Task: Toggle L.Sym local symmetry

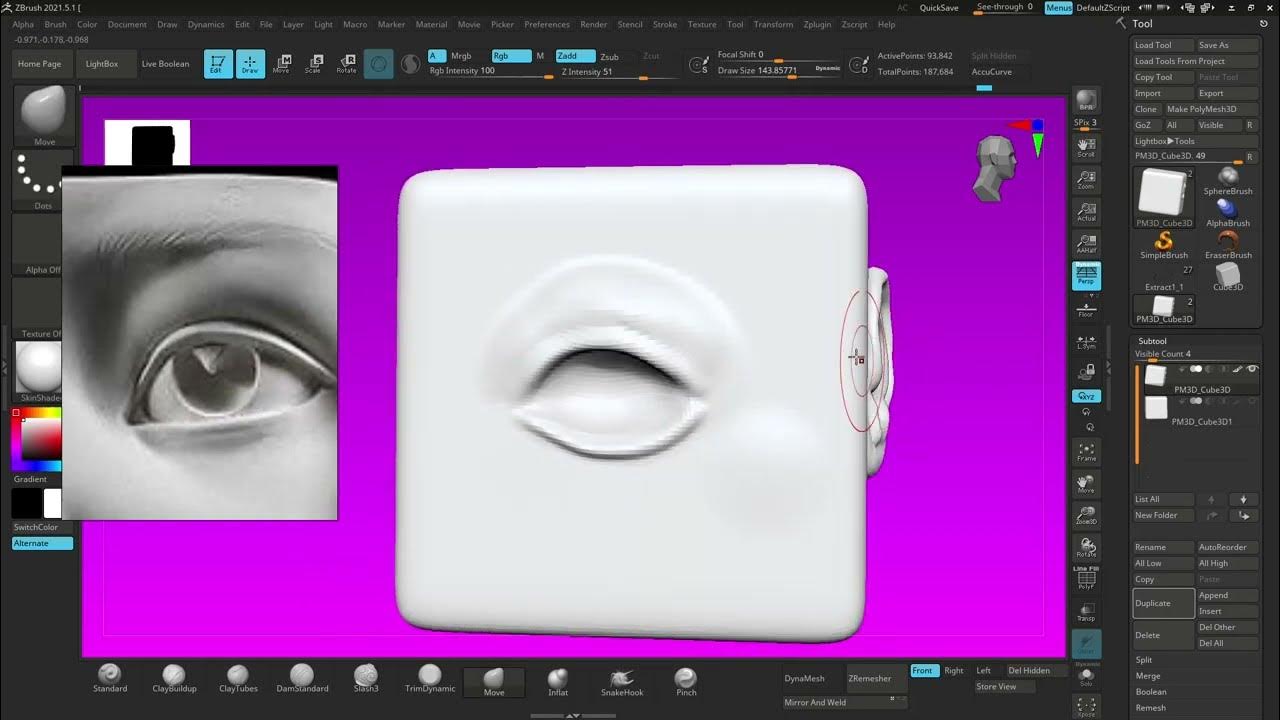Action: click(x=1086, y=340)
